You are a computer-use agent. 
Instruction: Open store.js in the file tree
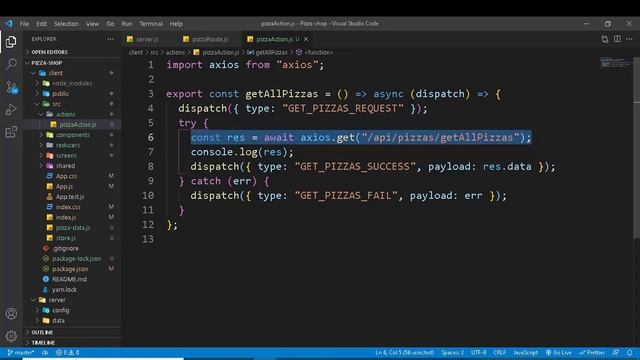pos(66,238)
